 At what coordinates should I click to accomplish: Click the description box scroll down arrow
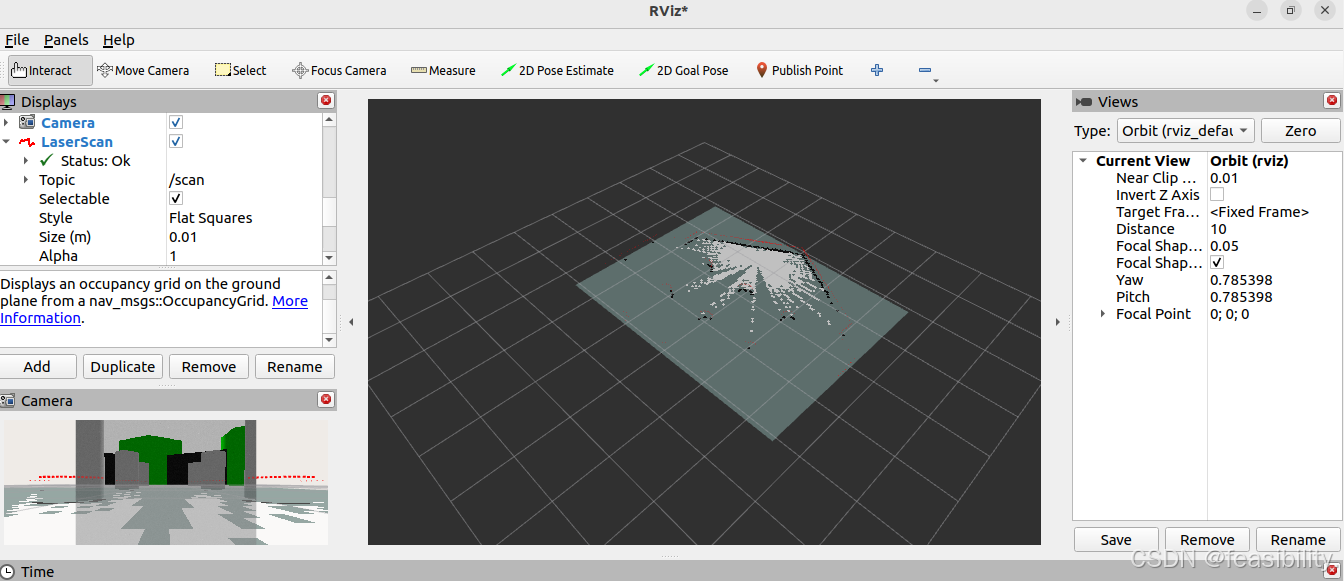point(329,340)
